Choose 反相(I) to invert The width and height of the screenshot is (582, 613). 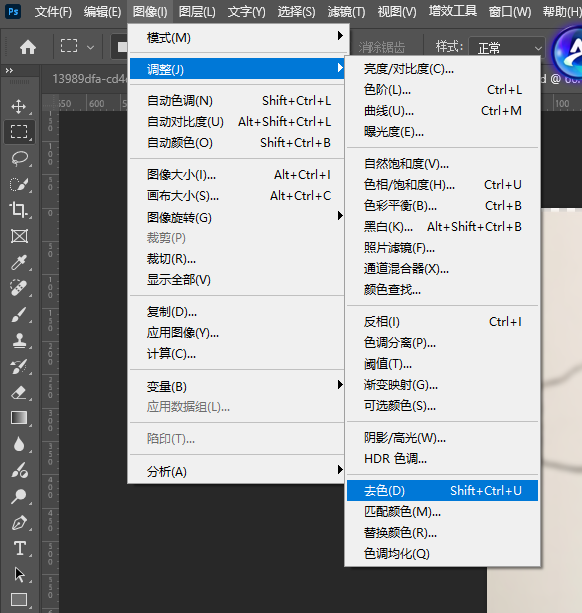coord(442,322)
